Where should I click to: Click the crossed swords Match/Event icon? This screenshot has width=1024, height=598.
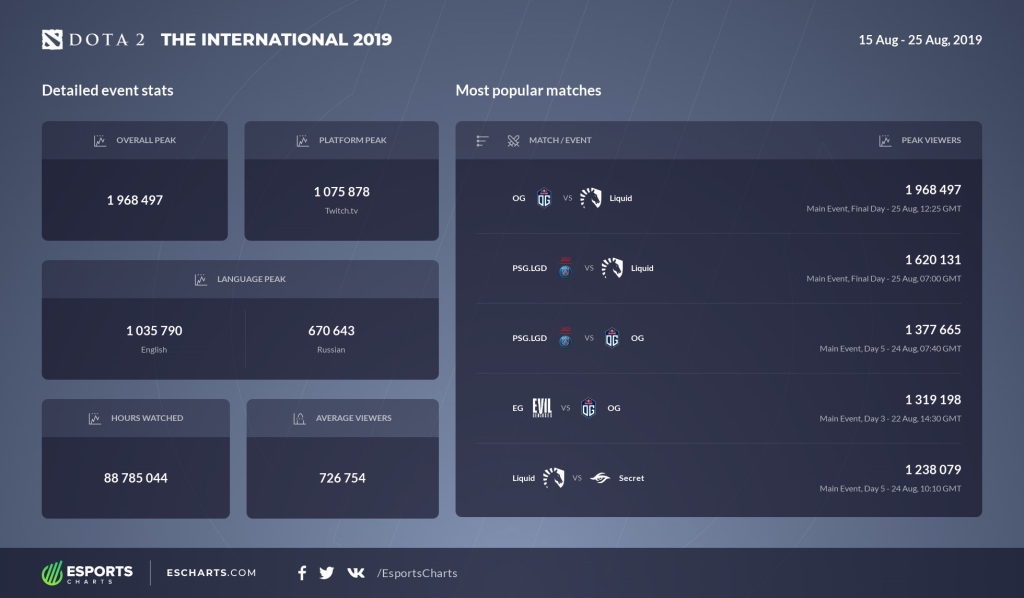click(513, 140)
